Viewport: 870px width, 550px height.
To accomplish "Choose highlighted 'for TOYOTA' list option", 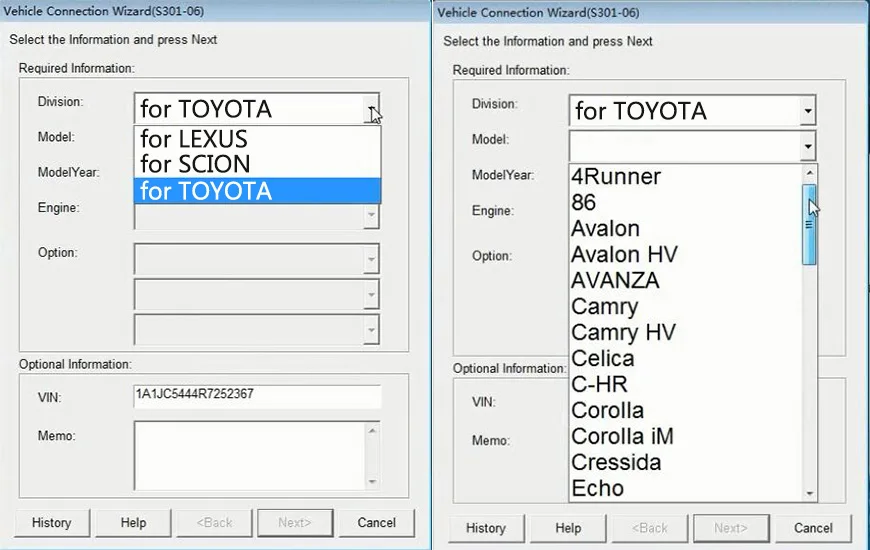I will click(257, 191).
